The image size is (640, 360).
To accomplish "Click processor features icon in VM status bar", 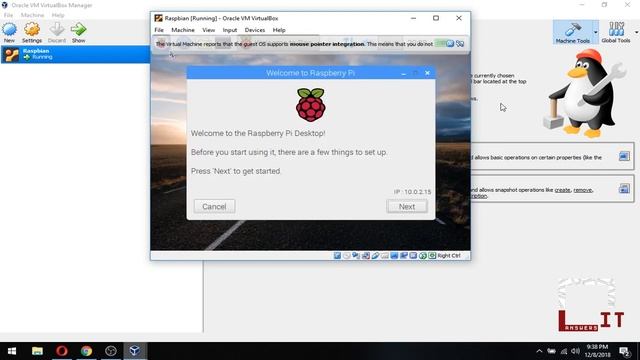I will tap(413, 256).
